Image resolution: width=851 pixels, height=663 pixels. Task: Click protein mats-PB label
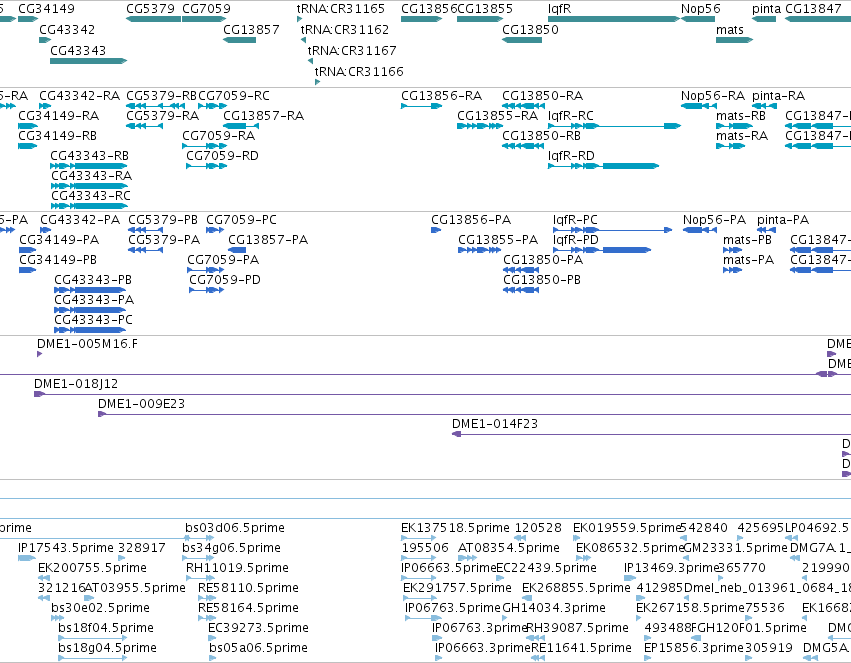(747, 240)
